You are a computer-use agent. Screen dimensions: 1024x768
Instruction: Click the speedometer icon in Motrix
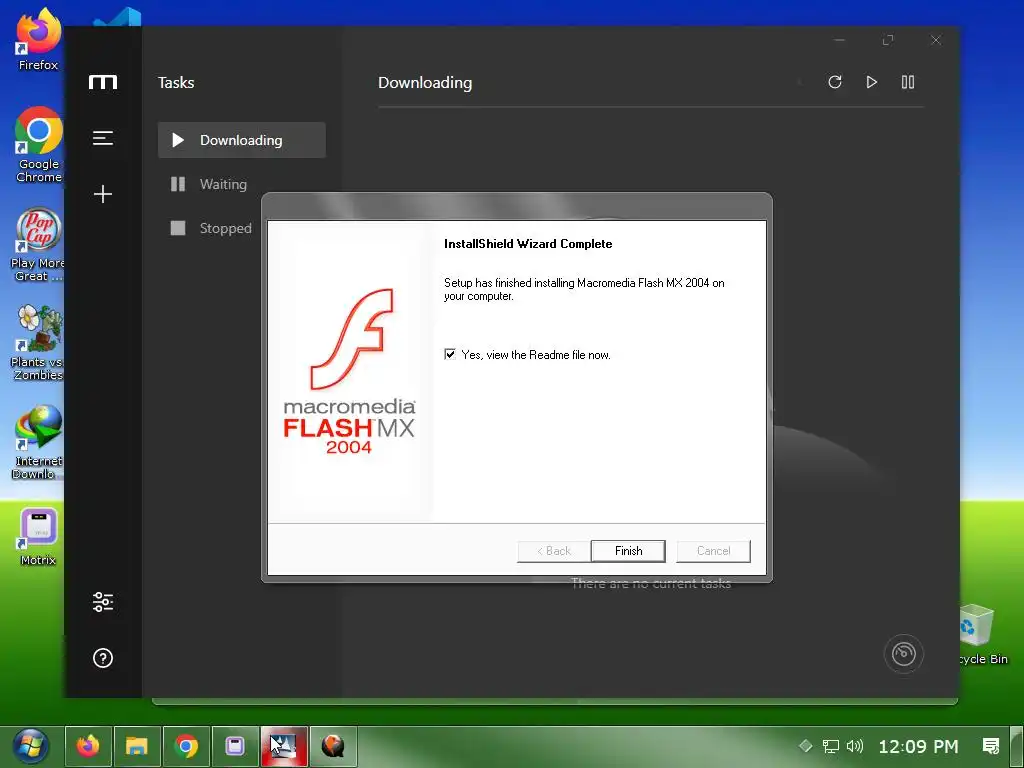(x=904, y=654)
